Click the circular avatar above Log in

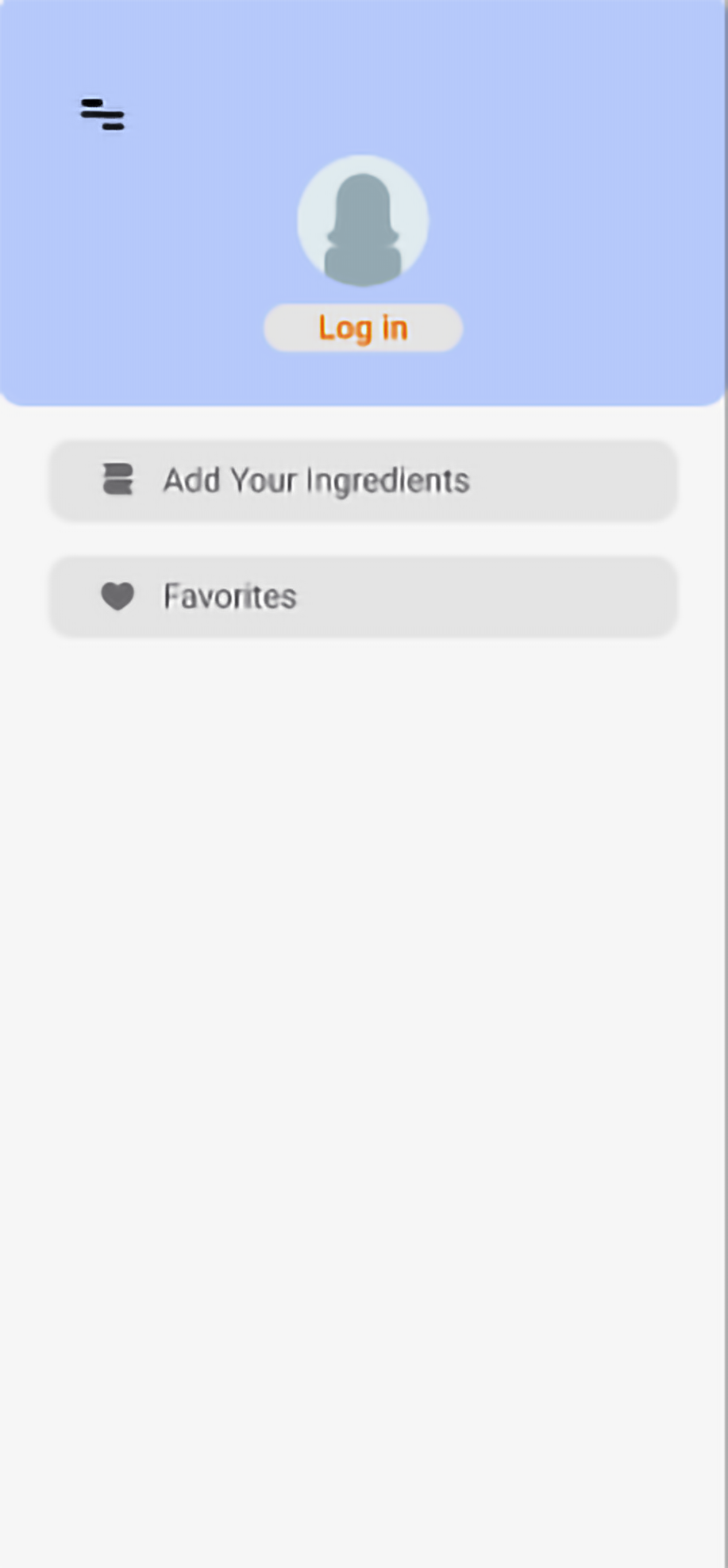pyautogui.click(x=363, y=221)
